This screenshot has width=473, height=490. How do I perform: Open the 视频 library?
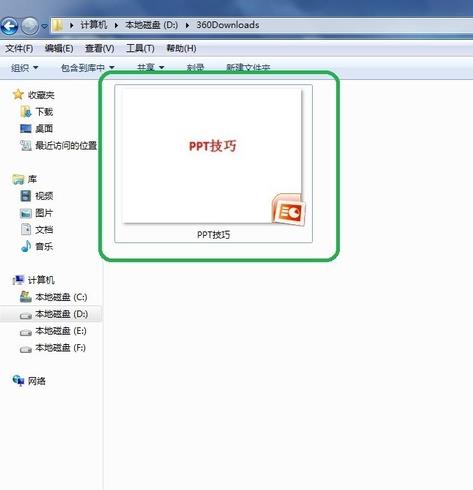pos(44,196)
